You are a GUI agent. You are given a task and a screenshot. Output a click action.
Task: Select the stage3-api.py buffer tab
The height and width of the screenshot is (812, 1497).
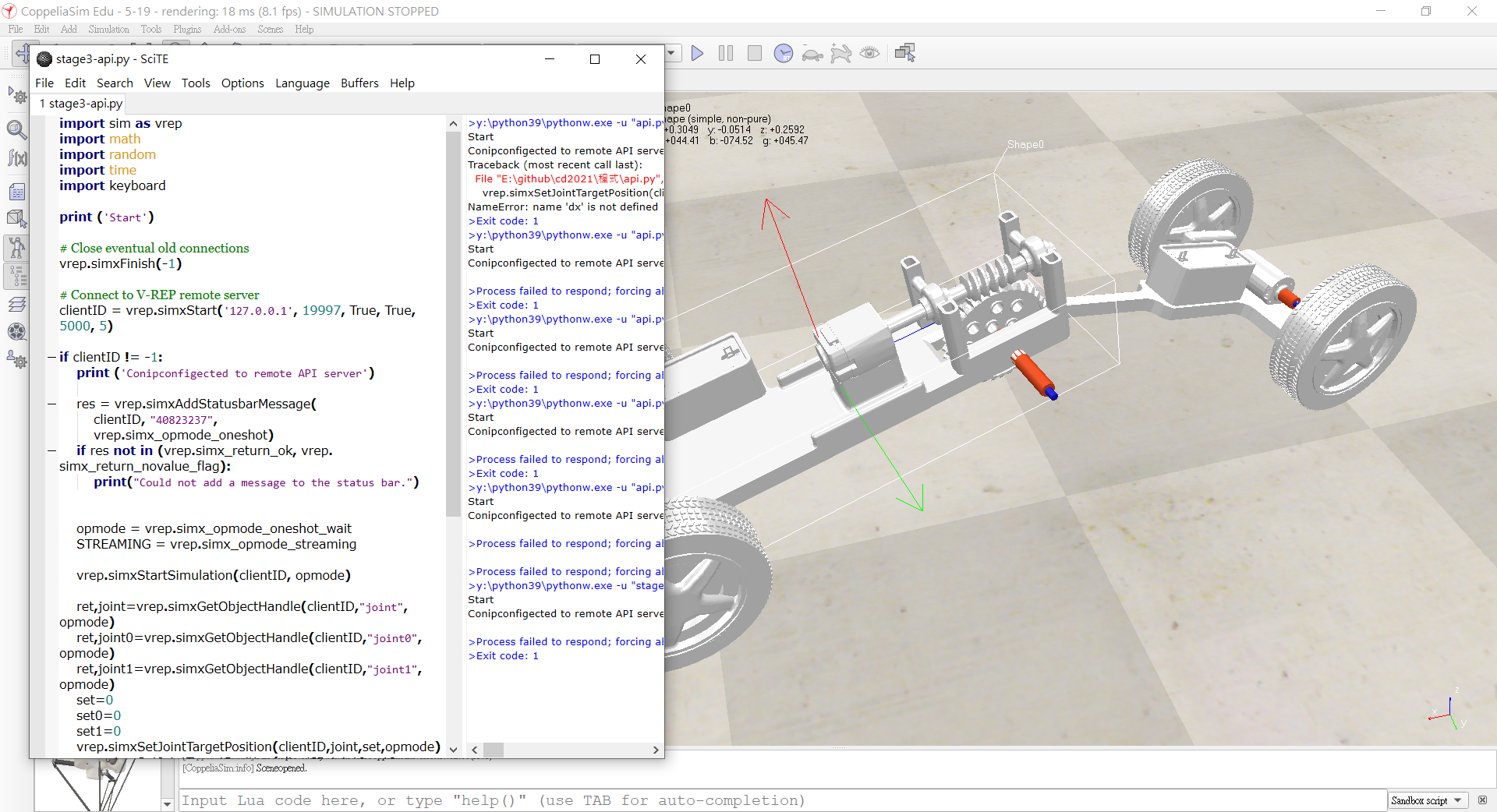coord(80,104)
